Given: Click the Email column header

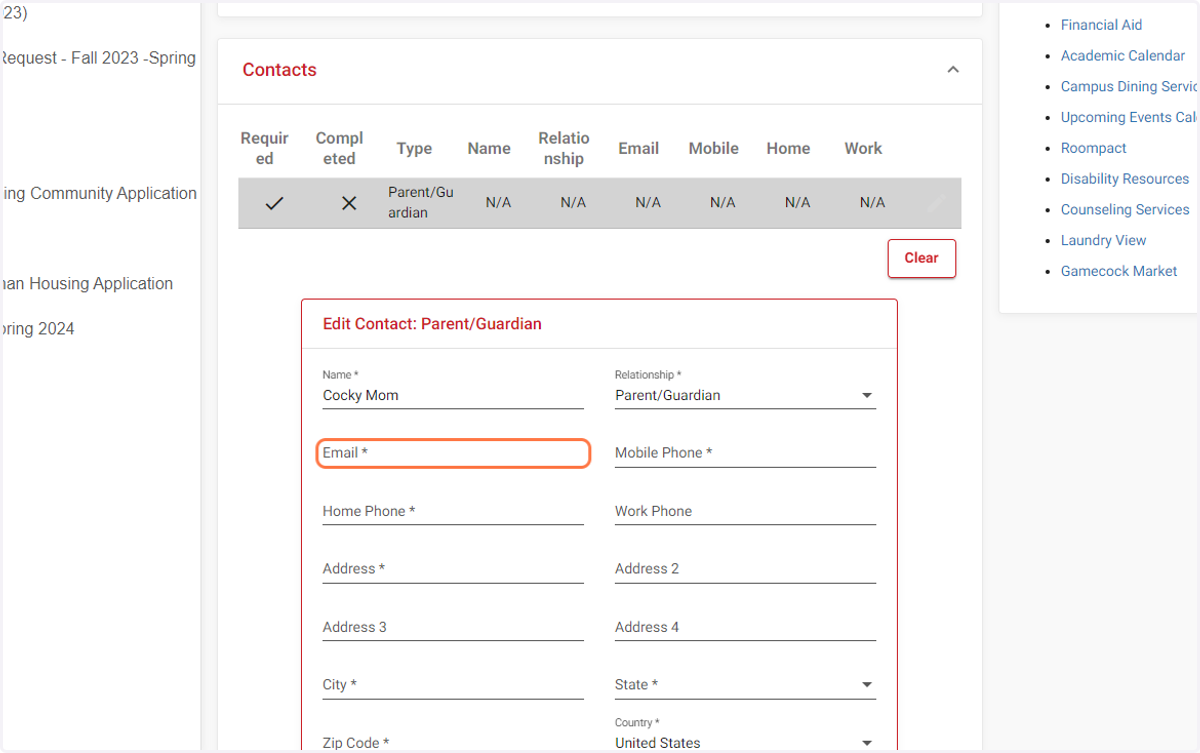Looking at the screenshot, I should tap(638, 148).
